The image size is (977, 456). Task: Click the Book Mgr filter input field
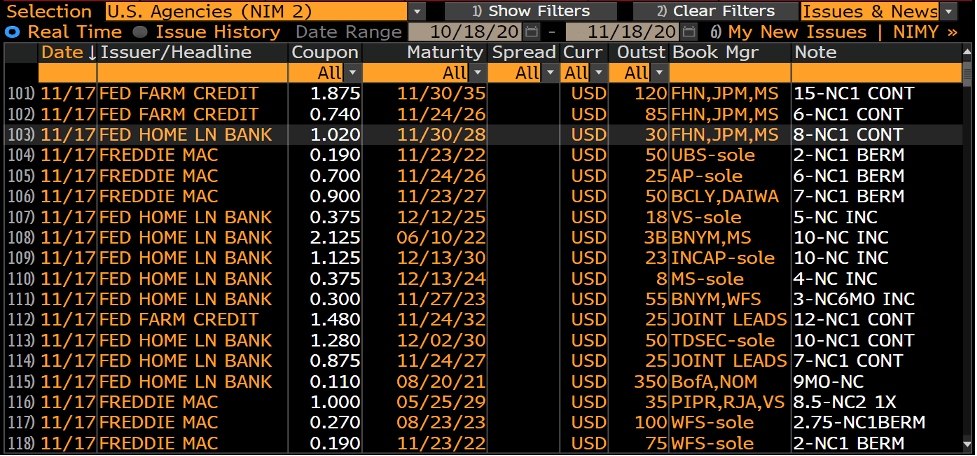click(x=730, y=73)
